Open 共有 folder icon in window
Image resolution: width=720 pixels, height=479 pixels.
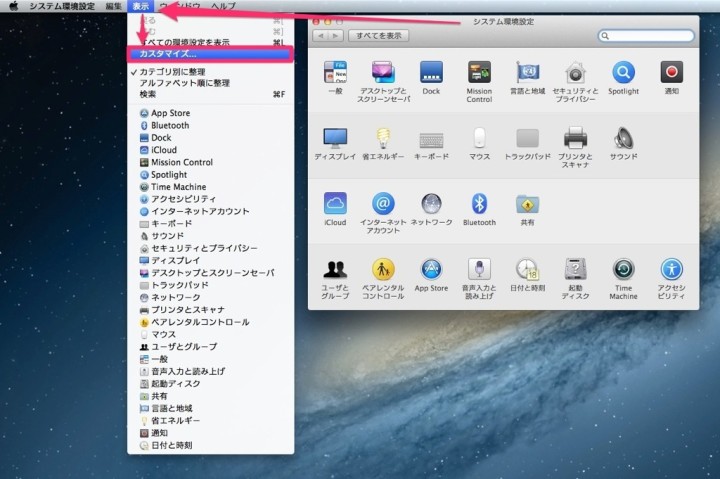[x=527, y=203]
